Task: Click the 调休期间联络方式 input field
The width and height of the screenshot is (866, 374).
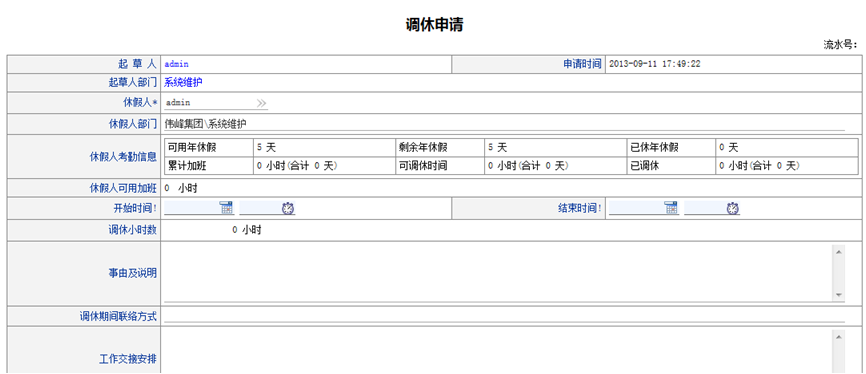Action: 504,317
